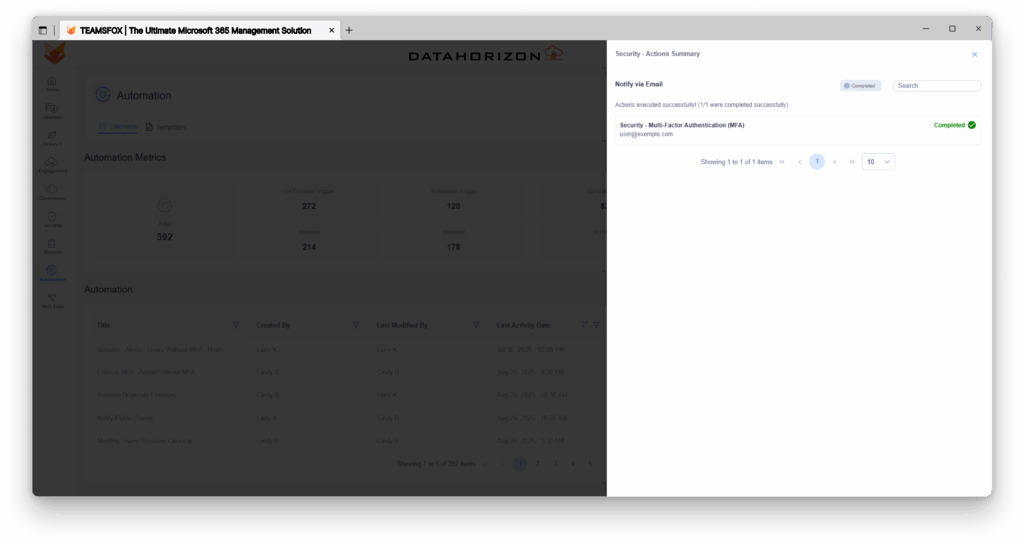
Task: Click the Showing 1 to 1 of 1 items text
Action: 736,162
